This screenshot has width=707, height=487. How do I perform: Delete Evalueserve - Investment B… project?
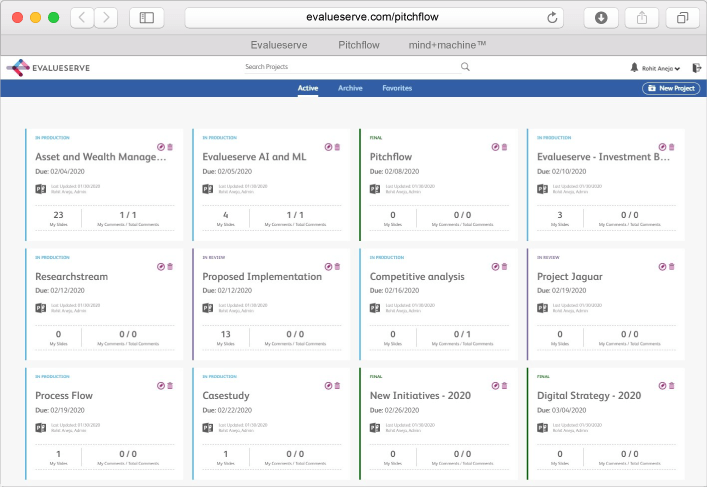[x=672, y=147]
